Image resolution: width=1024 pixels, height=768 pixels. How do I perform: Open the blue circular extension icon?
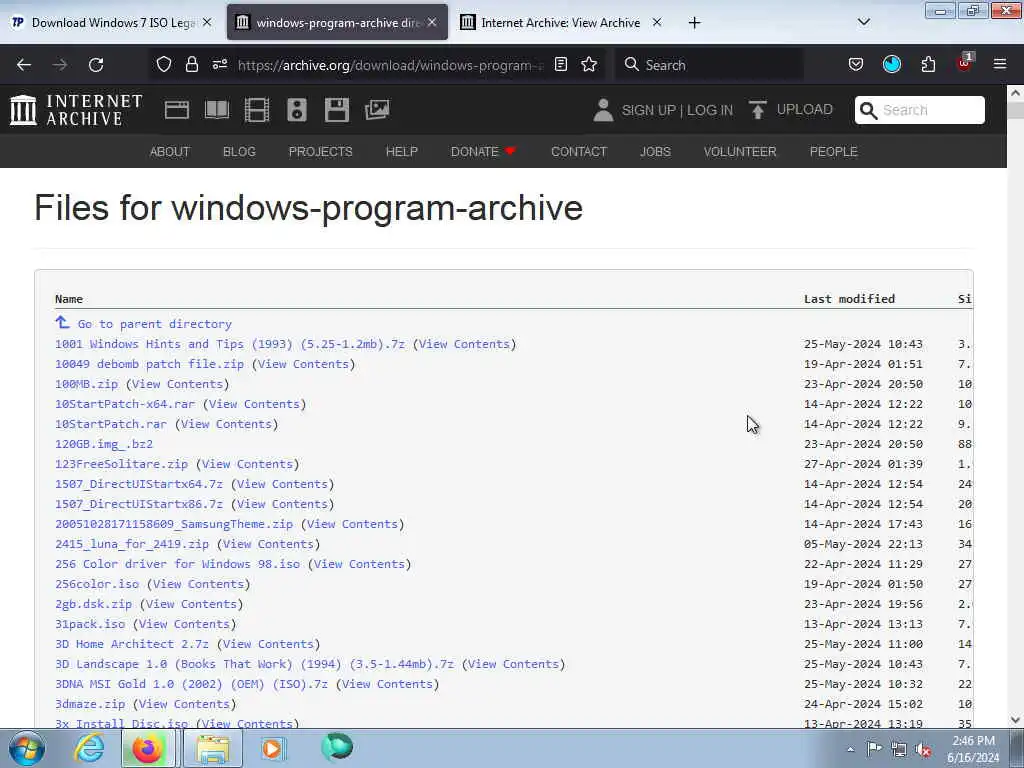tap(891, 64)
